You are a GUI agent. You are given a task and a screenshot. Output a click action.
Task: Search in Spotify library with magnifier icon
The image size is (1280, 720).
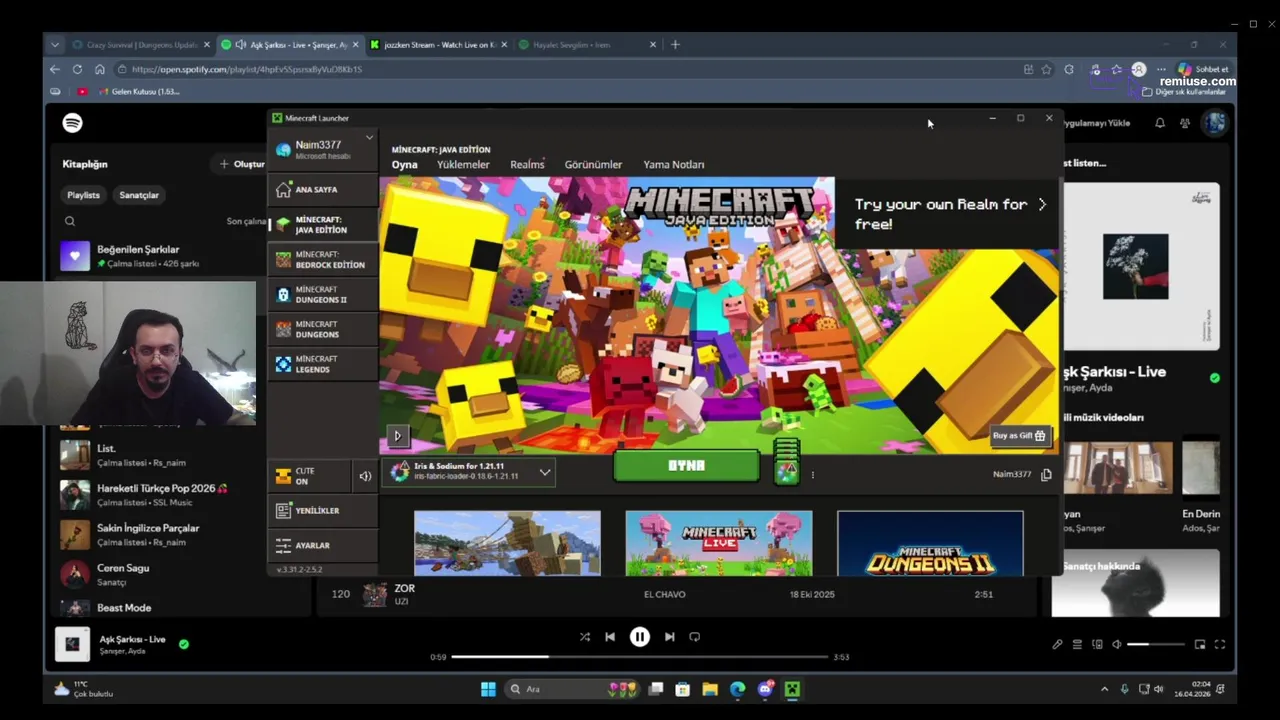[x=70, y=221]
